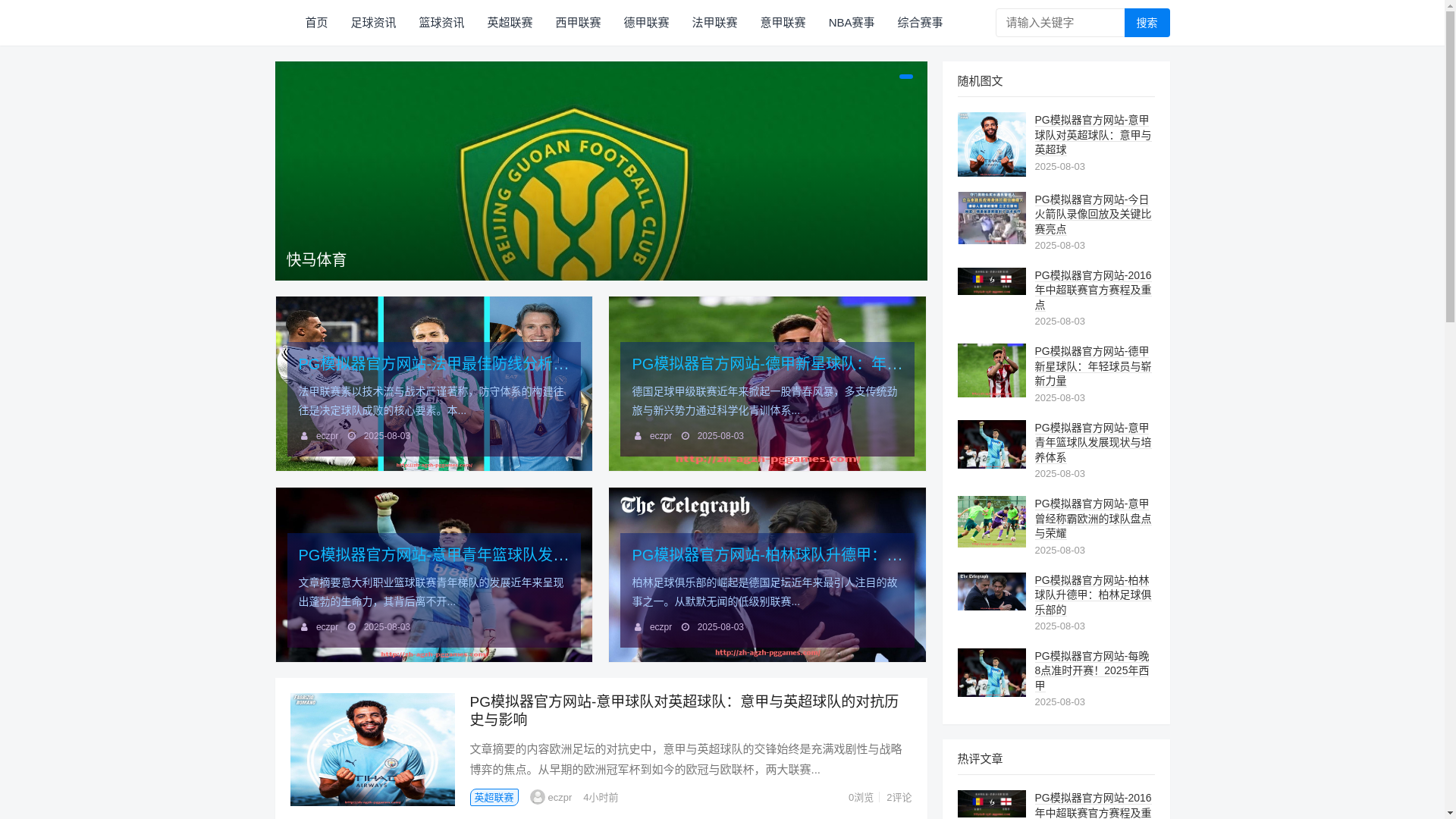Open sidebar link 柏林球队升德甲：柏林足球俱乐部的
Viewport: 1456px width, 819px height.
(1093, 595)
